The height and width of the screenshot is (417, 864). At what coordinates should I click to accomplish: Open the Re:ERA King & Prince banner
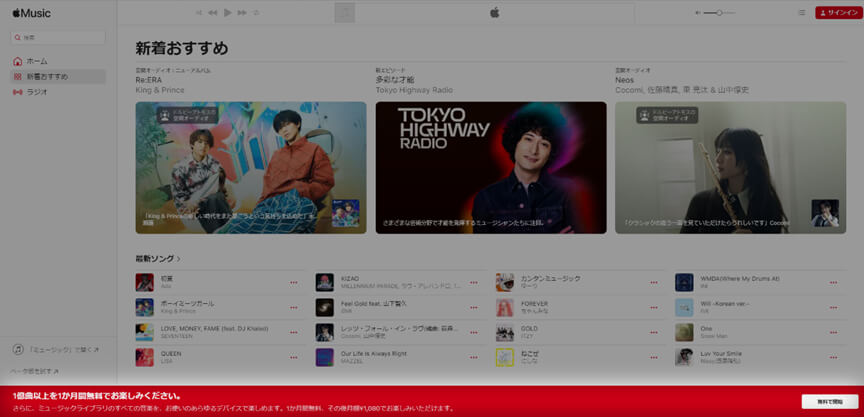[x=251, y=167]
